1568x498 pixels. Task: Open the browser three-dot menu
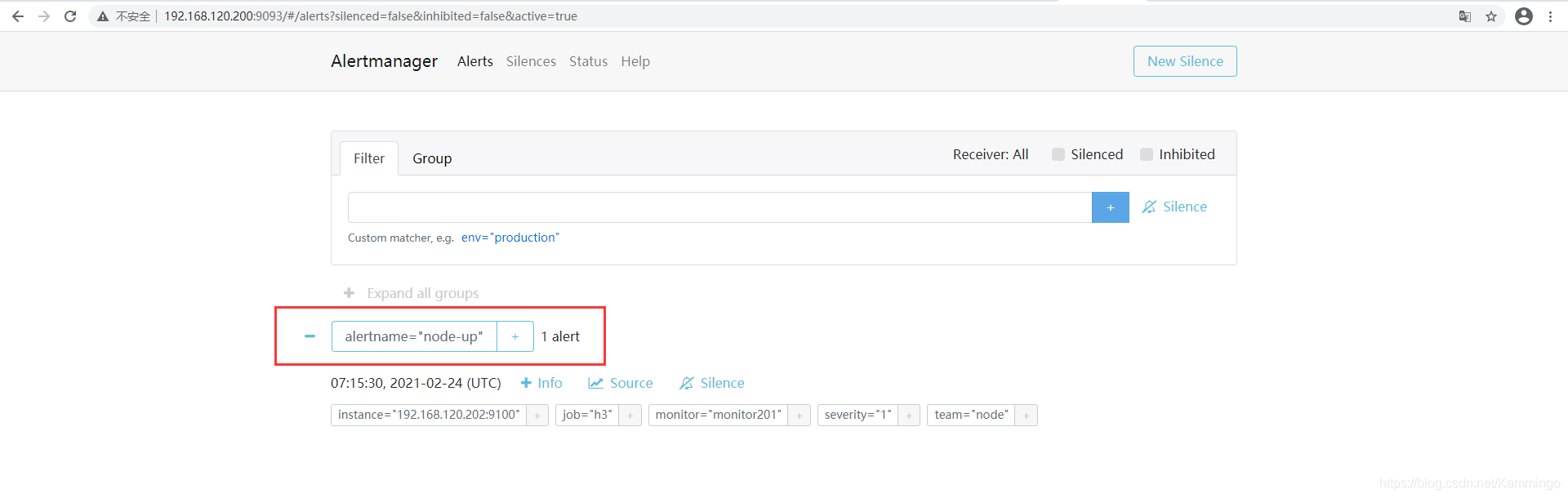[x=1550, y=16]
